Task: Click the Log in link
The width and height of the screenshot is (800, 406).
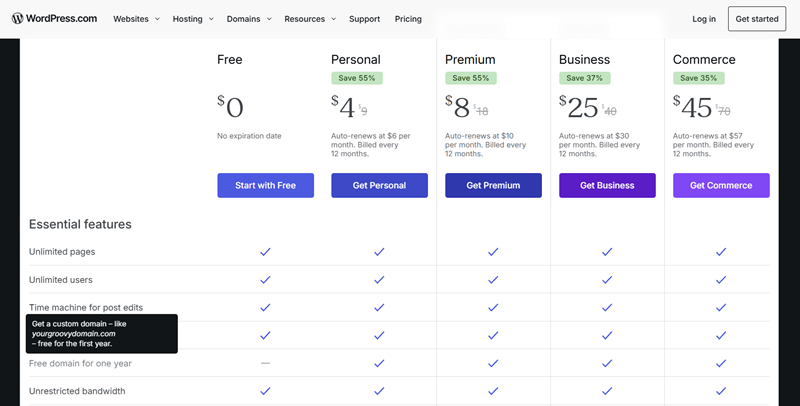Action: tap(704, 19)
